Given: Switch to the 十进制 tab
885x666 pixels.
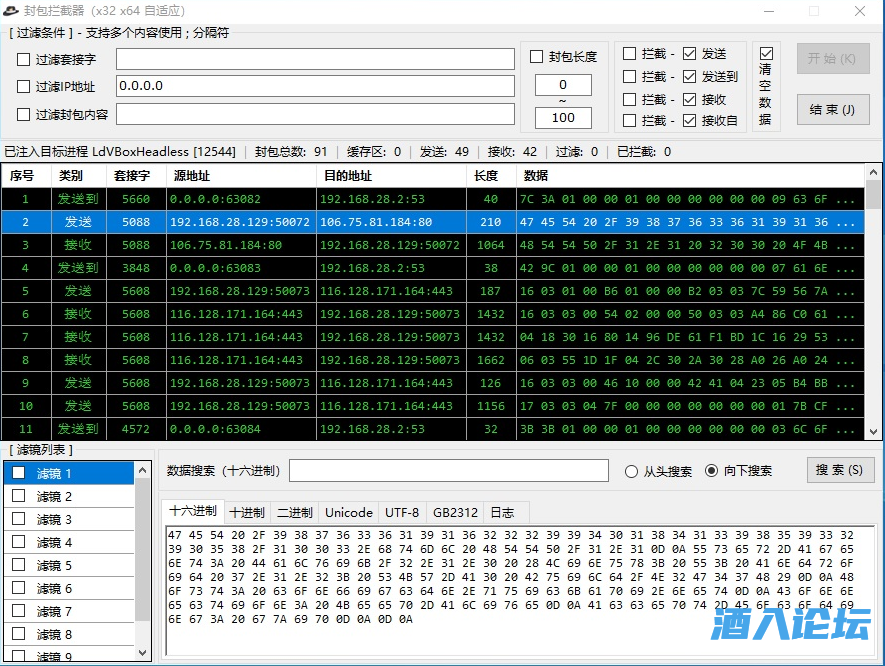Looking at the screenshot, I should click(247, 512).
